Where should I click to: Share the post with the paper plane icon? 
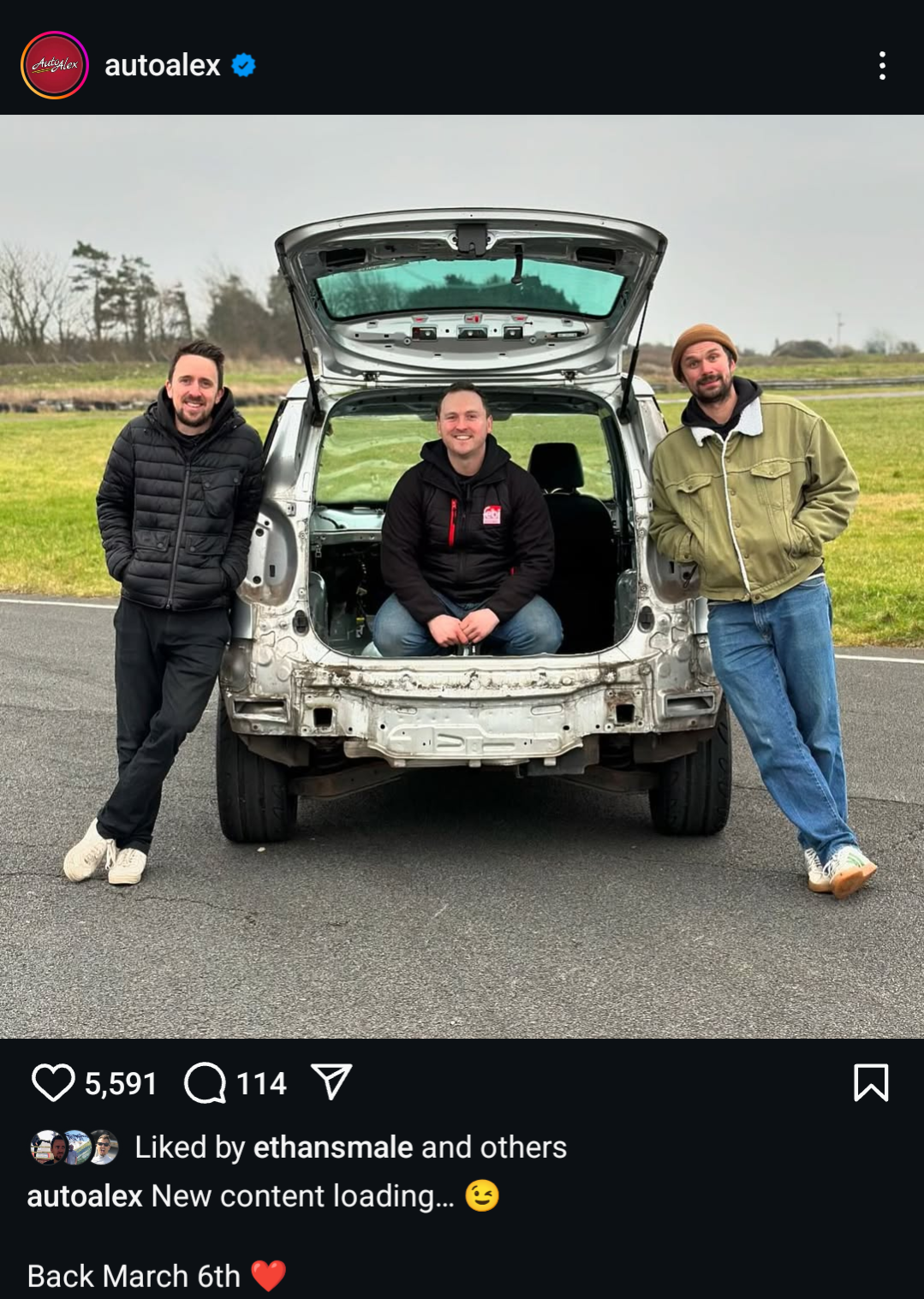point(331,1082)
